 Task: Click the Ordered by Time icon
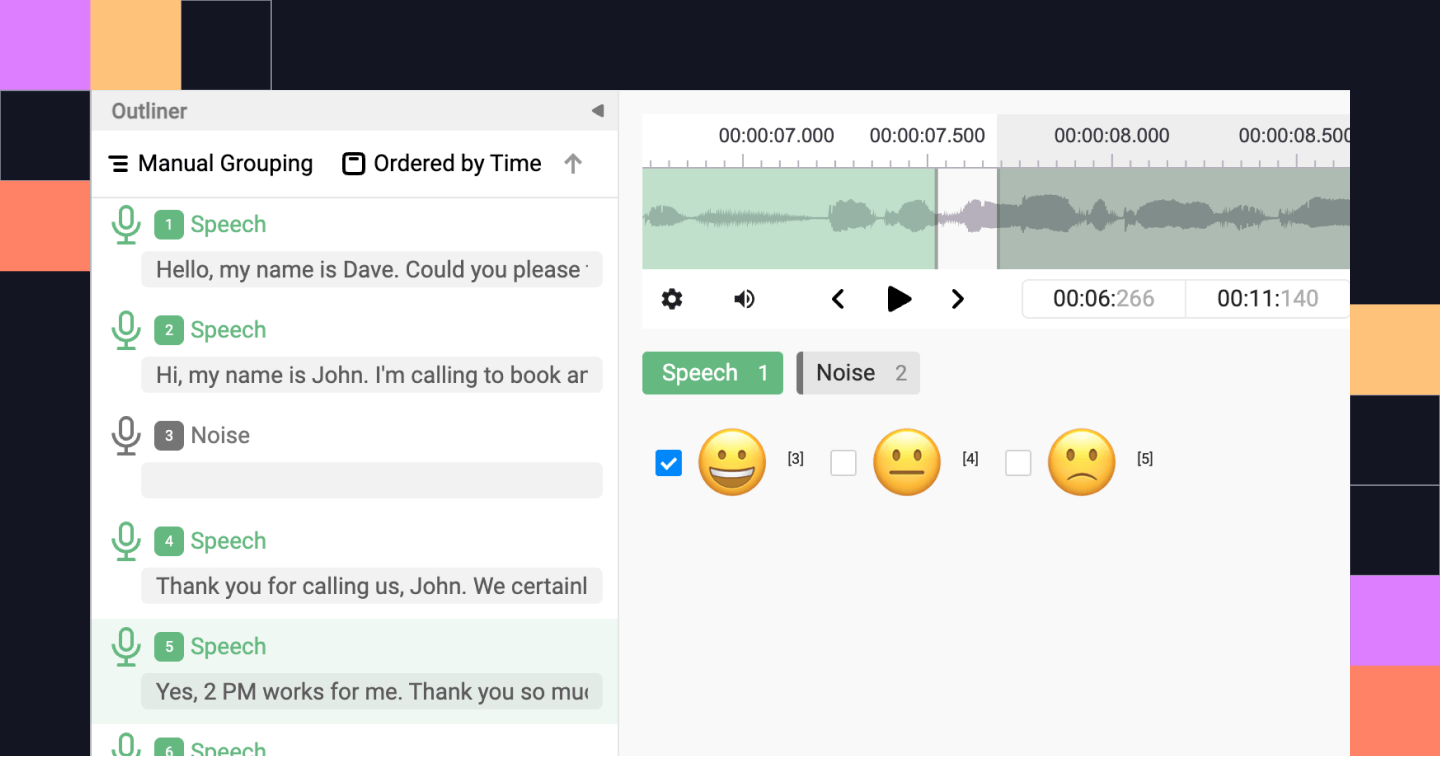[x=354, y=162]
